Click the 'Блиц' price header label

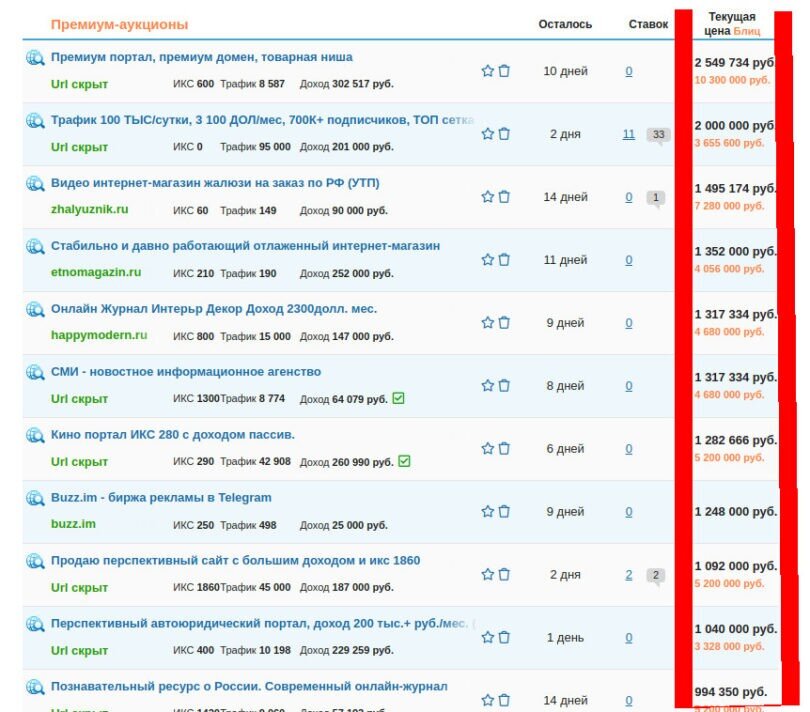point(747,31)
